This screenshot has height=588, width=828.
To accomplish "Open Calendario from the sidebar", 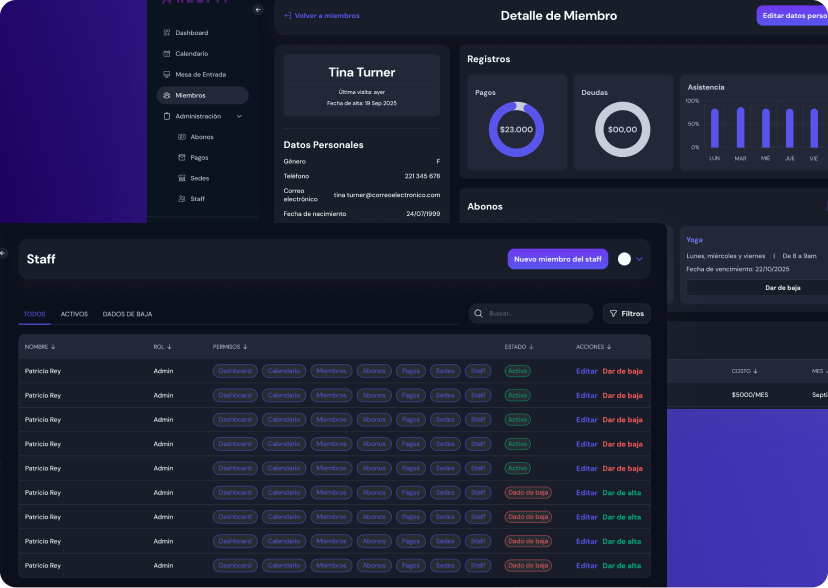I will point(191,54).
